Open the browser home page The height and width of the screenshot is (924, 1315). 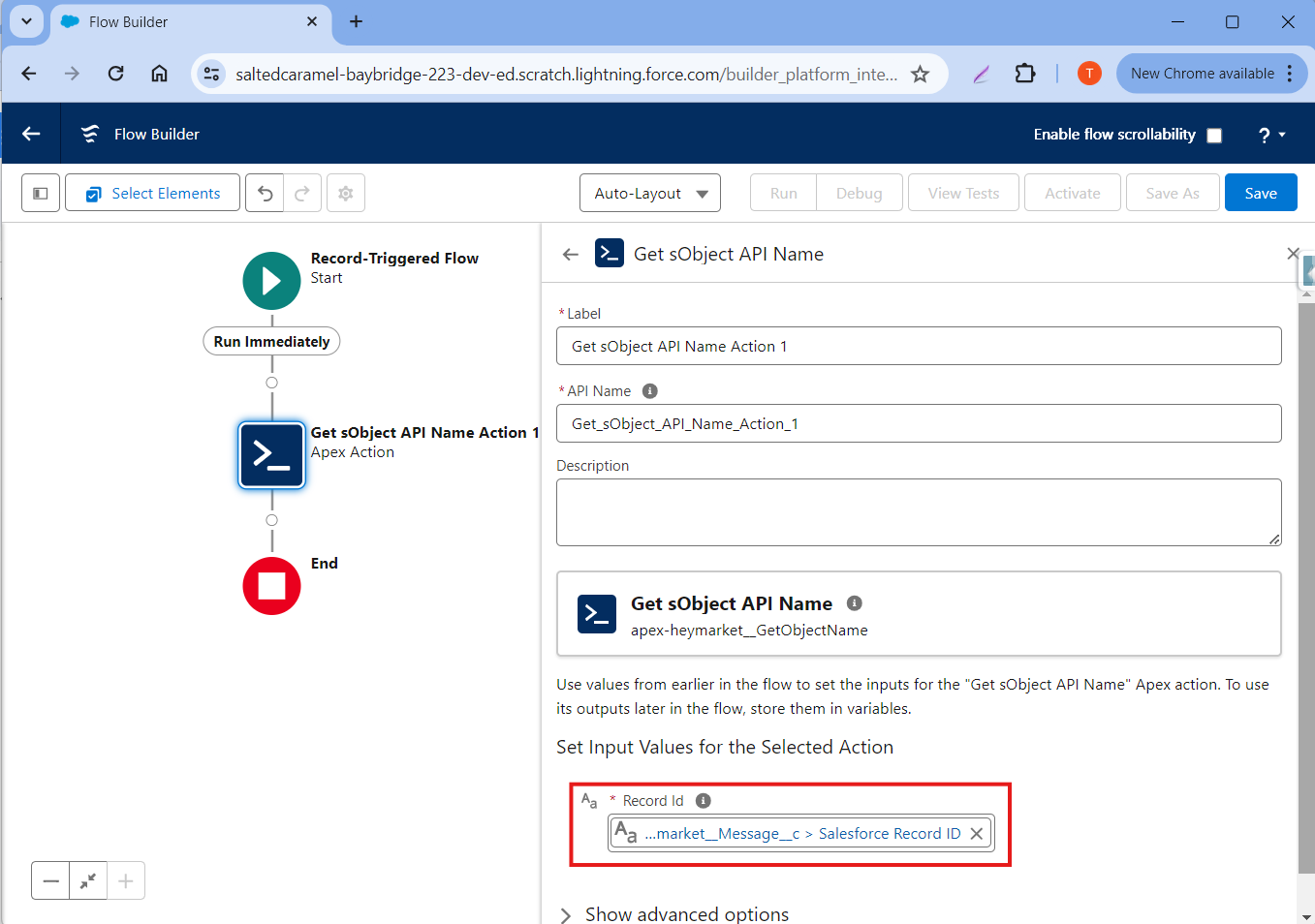pos(160,74)
